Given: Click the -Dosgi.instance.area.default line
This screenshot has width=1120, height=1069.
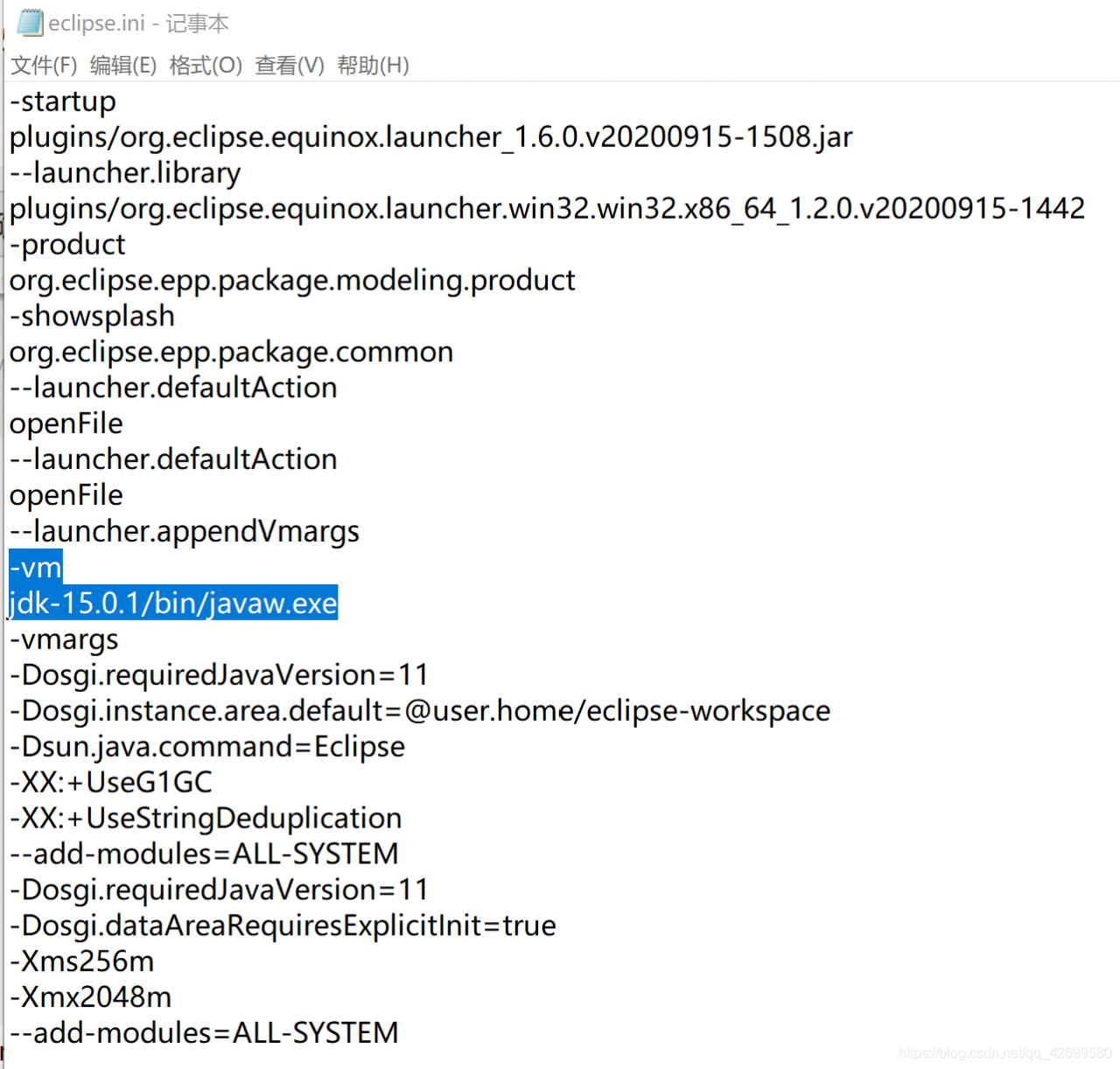Looking at the screenshot, I should (x=420, y=711).
